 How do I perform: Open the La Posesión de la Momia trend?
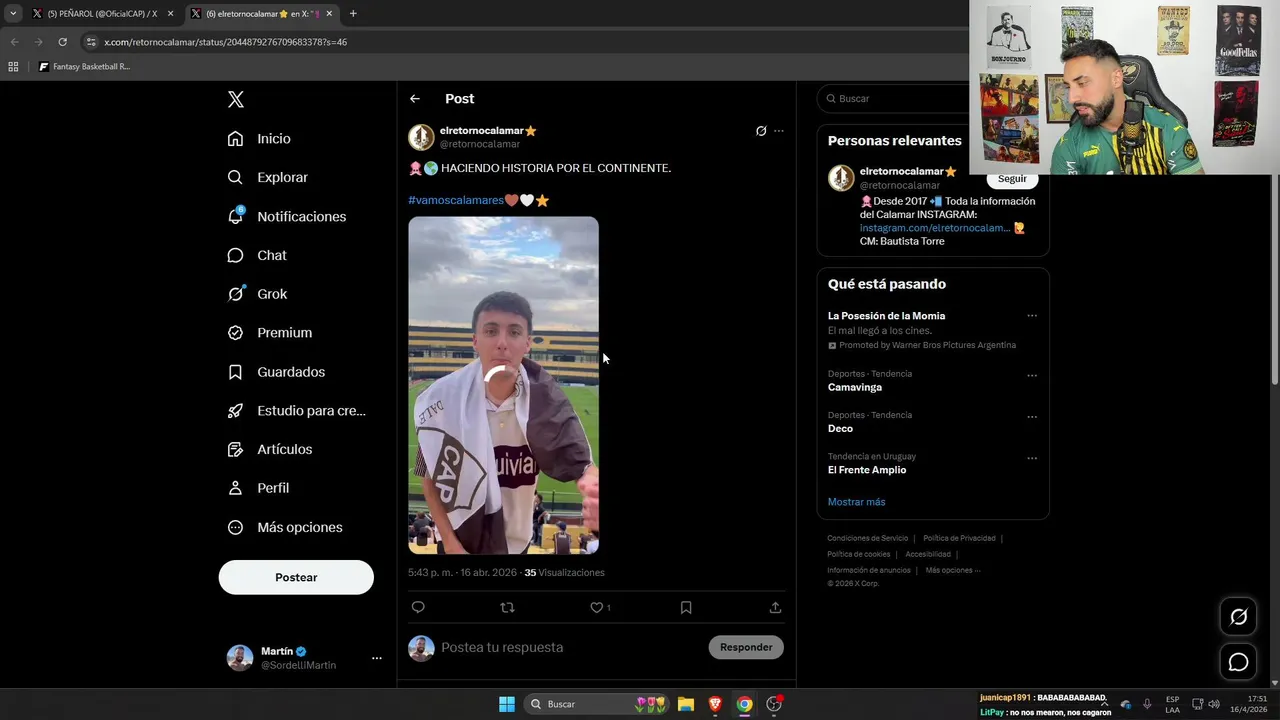tap(886, 316)
